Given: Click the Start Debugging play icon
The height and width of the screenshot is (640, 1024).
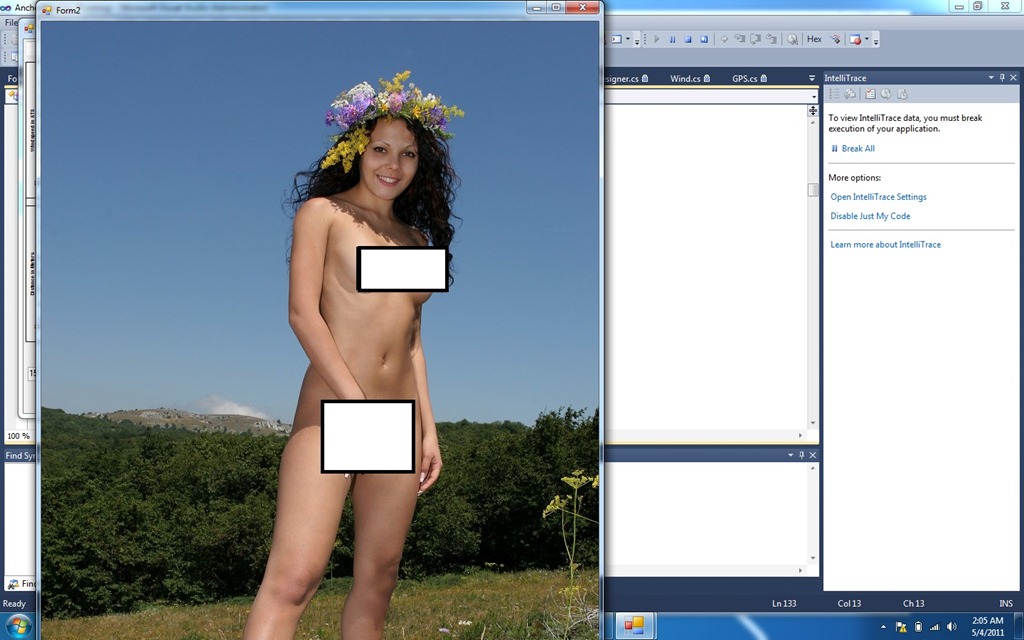Looking at the screenshot, I should coord(656,39).
